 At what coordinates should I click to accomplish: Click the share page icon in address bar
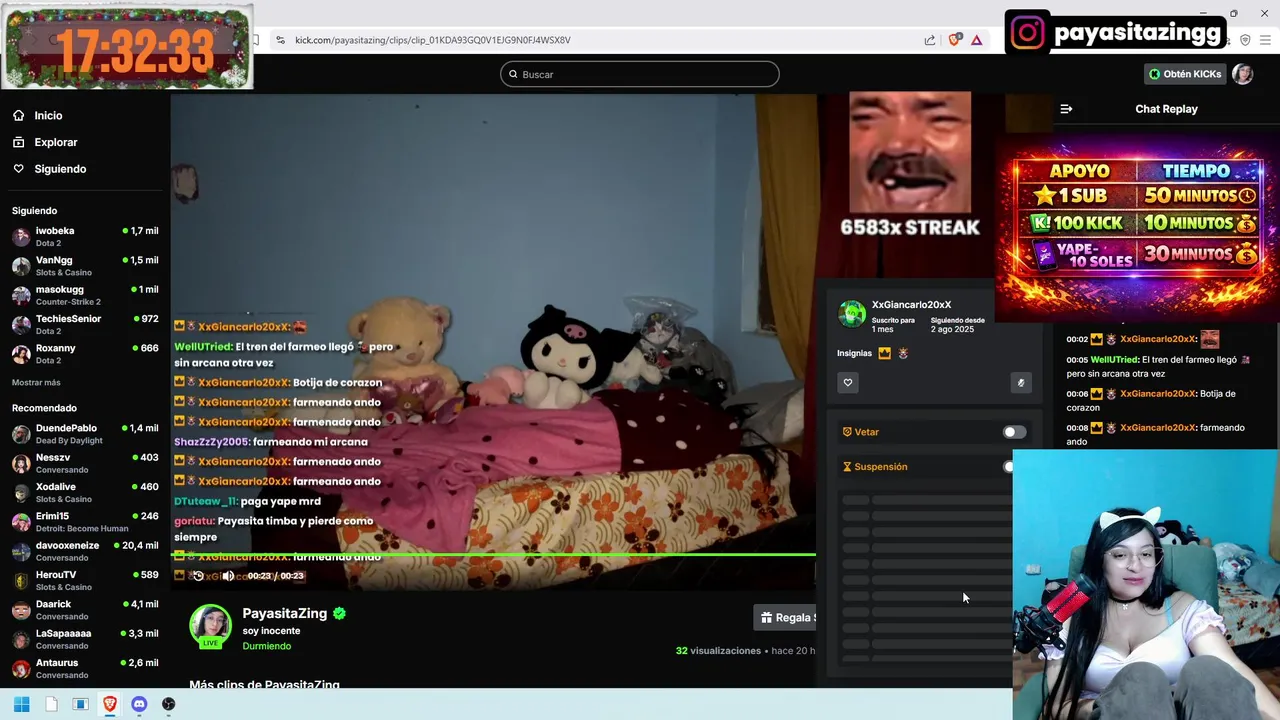[x=930, y=40]
